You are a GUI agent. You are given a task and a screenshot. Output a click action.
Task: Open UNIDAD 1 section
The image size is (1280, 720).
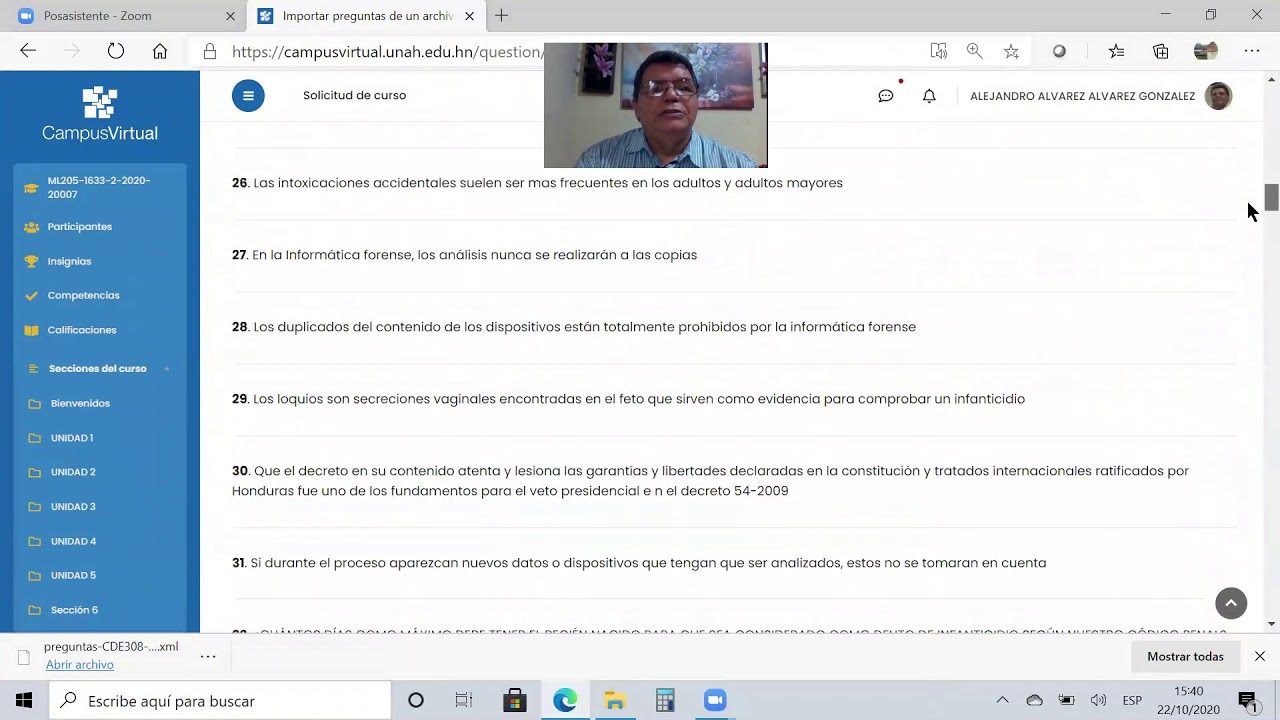point(72,438)
